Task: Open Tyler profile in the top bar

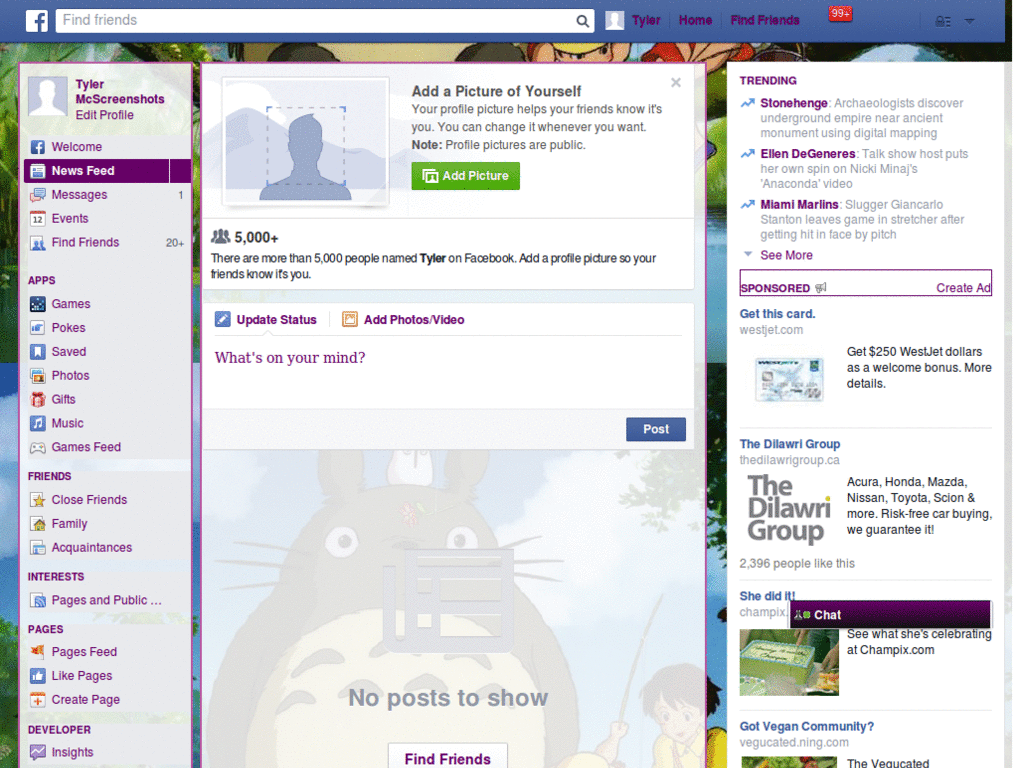Action: pos(647,20)
